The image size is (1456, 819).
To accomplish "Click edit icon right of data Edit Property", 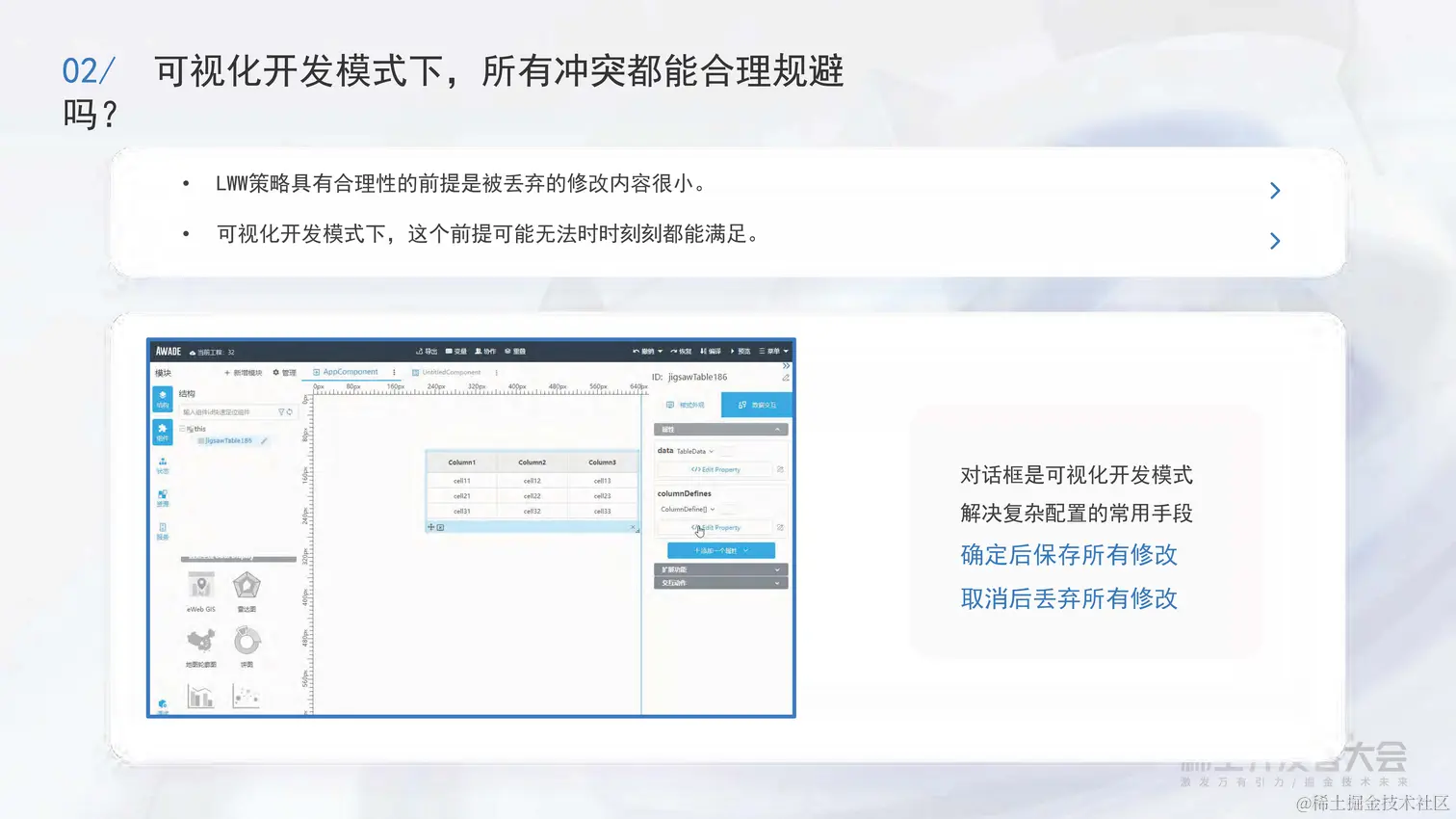I will tap(780, 470).
